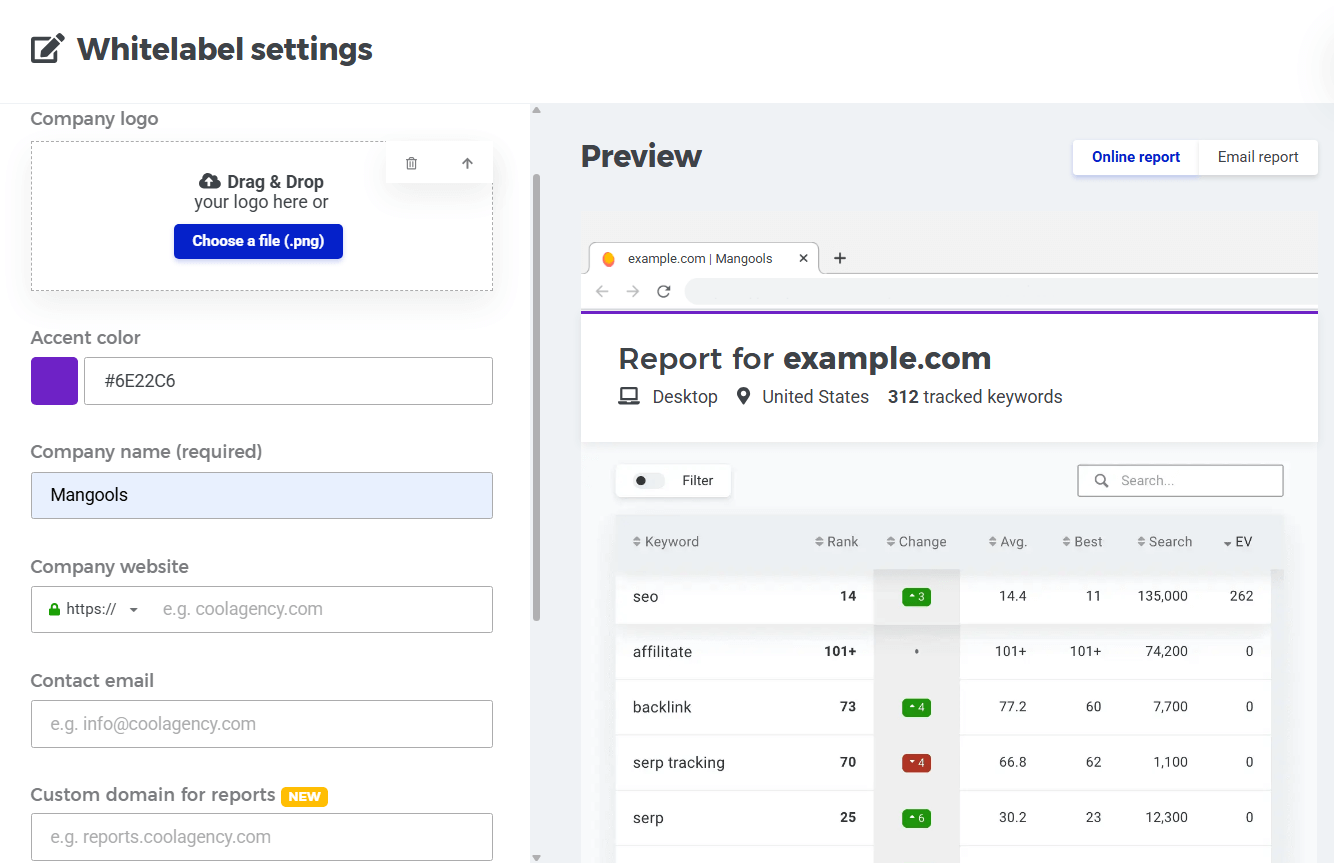
Task: Select the Desktop device icon in the report header
Action: [628, 396]
